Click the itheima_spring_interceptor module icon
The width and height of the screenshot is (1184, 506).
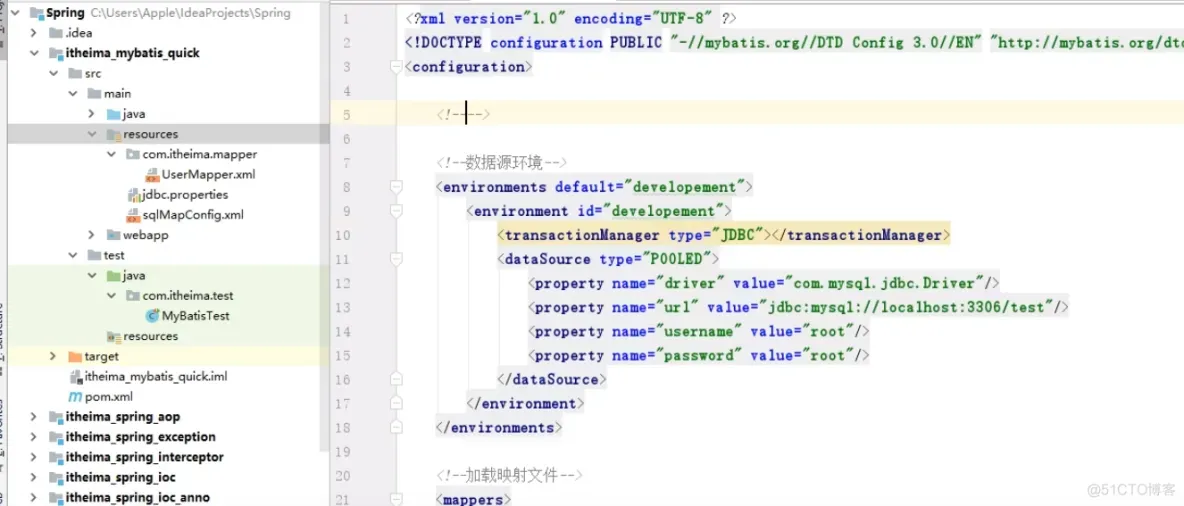point(56,457)
